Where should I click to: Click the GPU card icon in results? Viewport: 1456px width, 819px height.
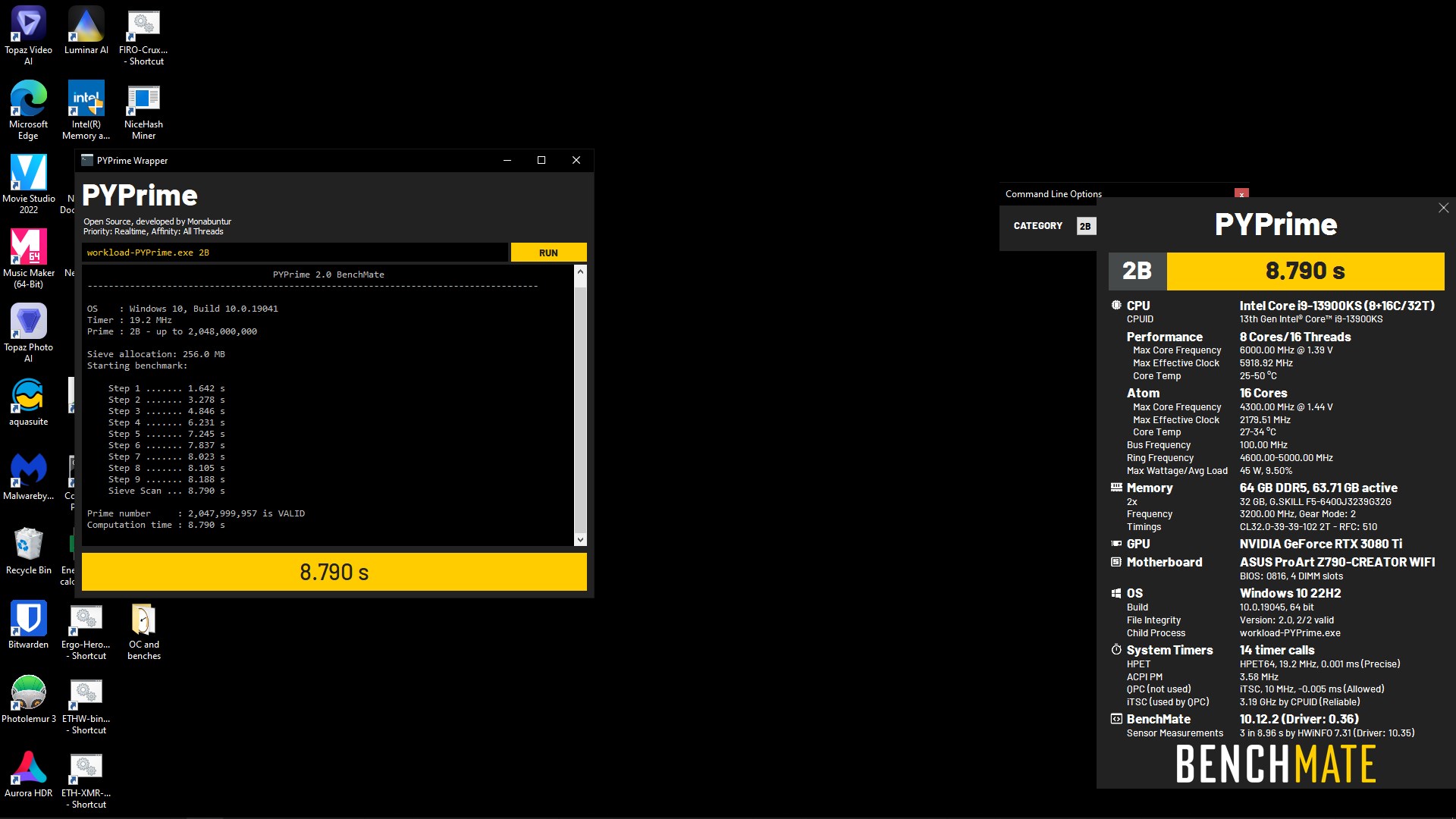click(x=1116, y=544)
